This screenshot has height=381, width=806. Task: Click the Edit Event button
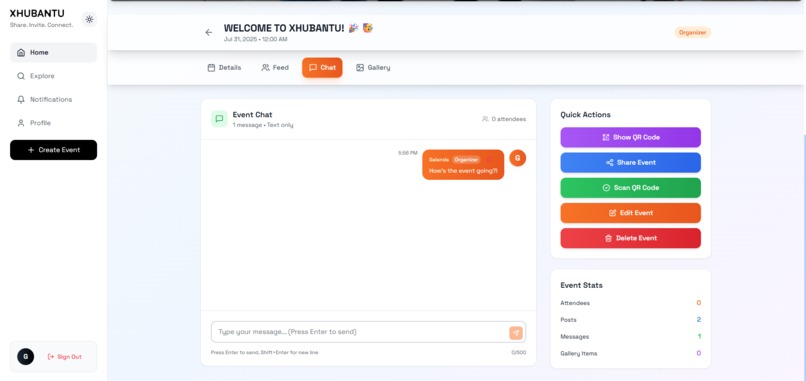click(x=630, y=213)
